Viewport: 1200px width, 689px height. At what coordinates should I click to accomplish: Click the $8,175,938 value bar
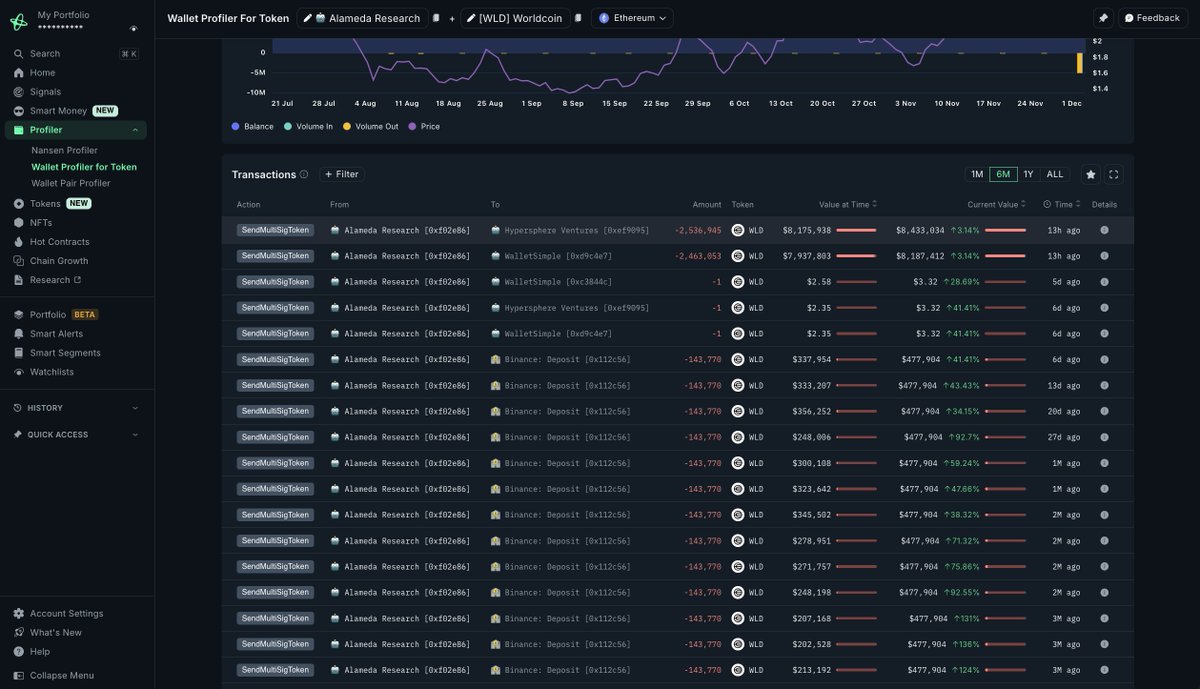coord(856,230)
